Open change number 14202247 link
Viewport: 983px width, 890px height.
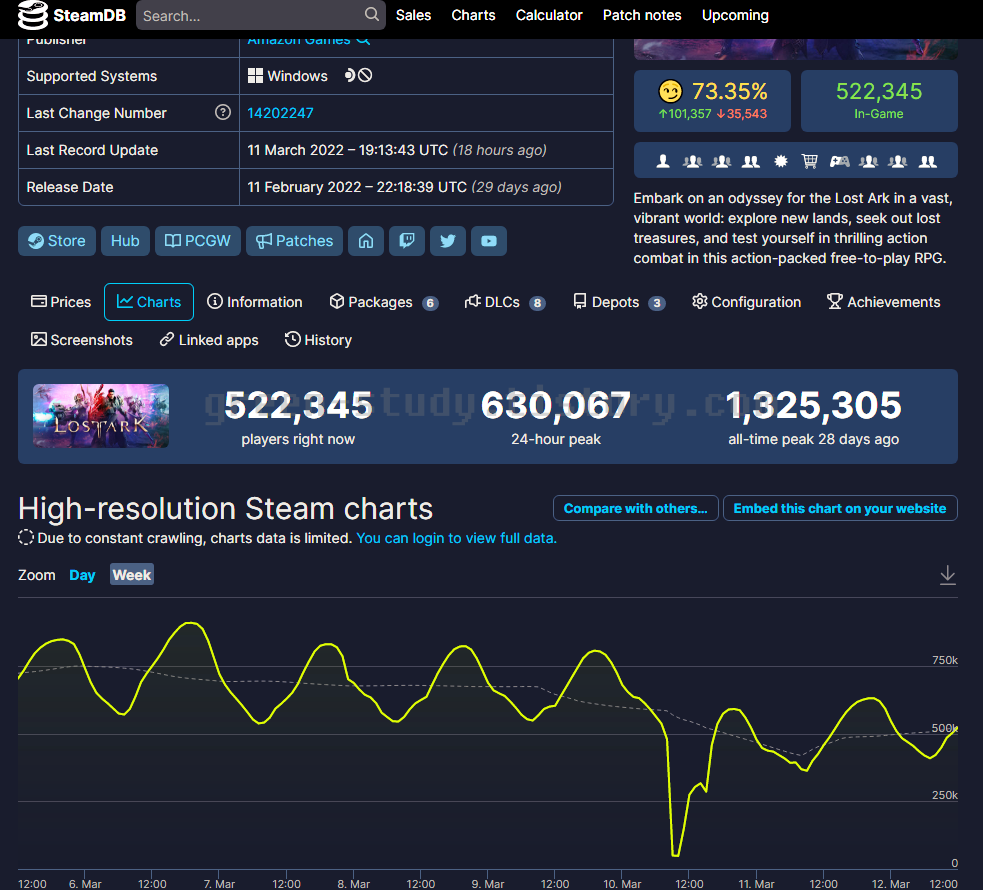point(280,113)
